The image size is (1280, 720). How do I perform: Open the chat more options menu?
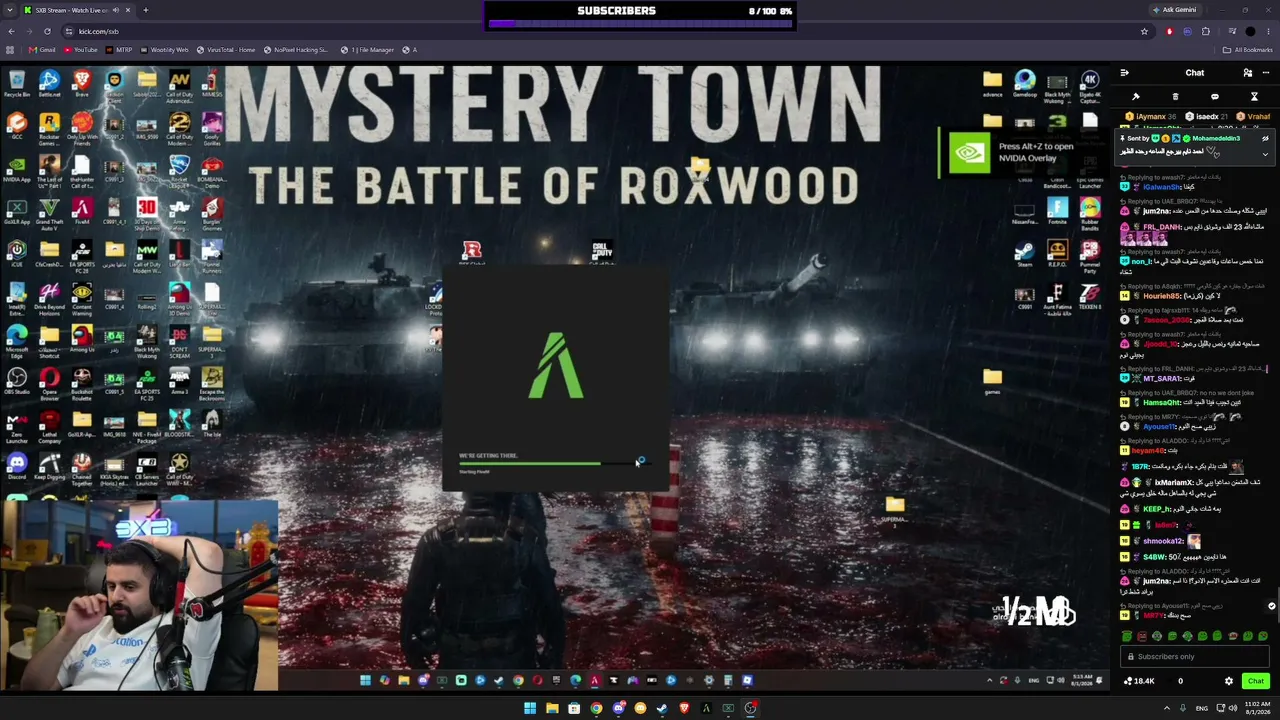coord(1265,73)
